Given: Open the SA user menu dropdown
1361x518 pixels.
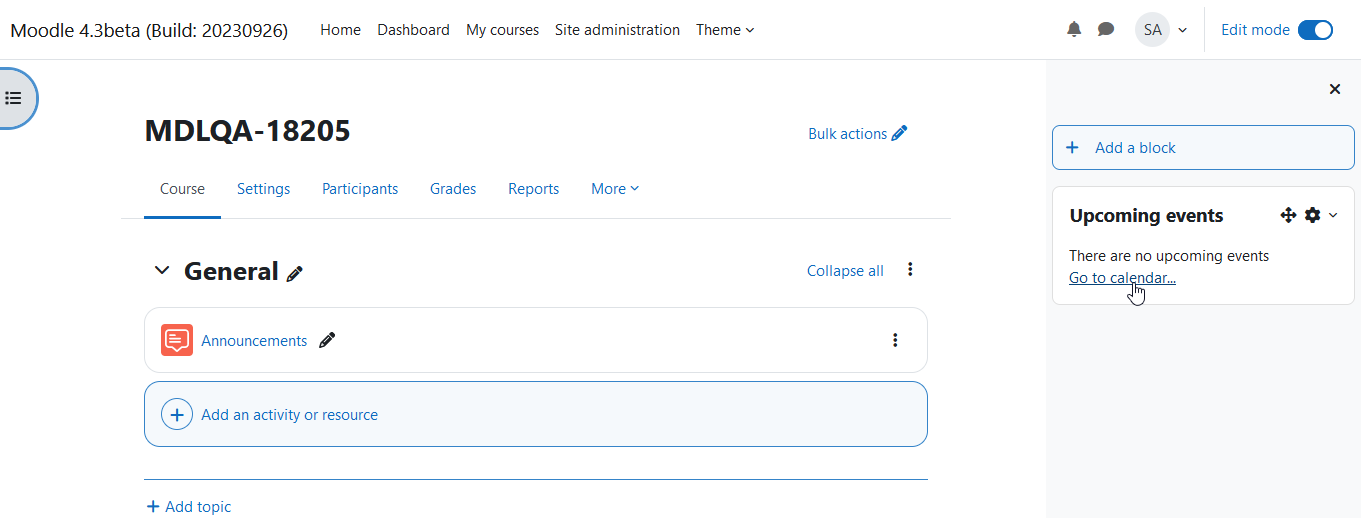Looking at the screenshot, I should [x=1161, y=30].
